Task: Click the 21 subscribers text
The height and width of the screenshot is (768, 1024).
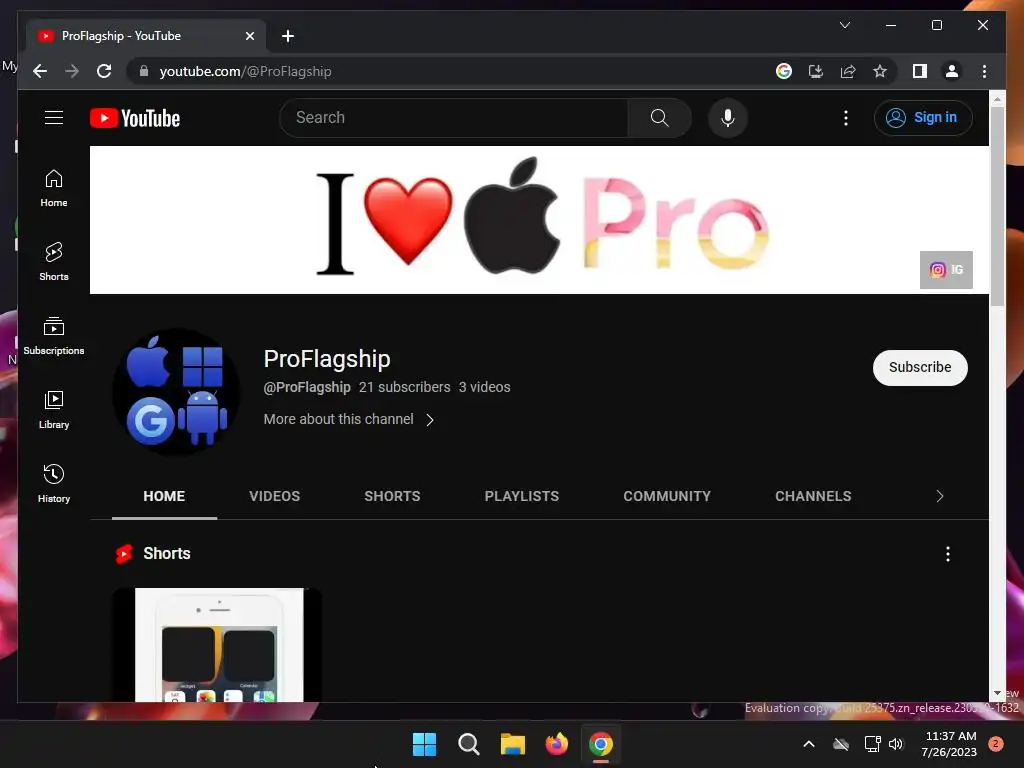Action: tap(404, 387)
